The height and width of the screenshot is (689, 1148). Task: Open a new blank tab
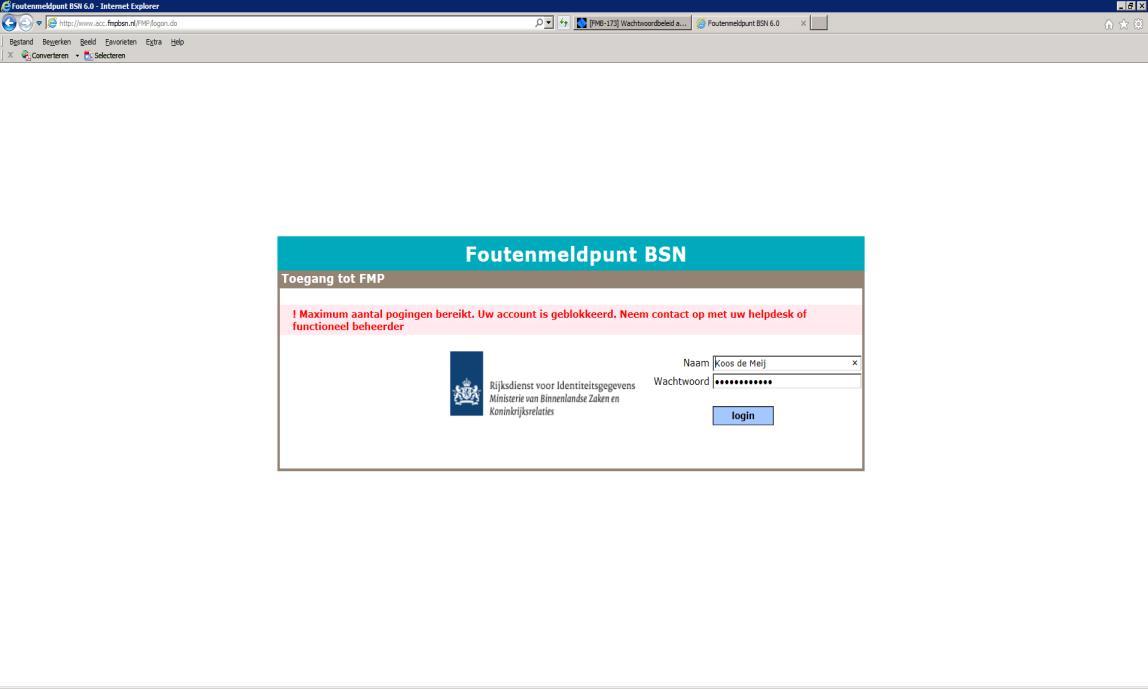point(819,23)
